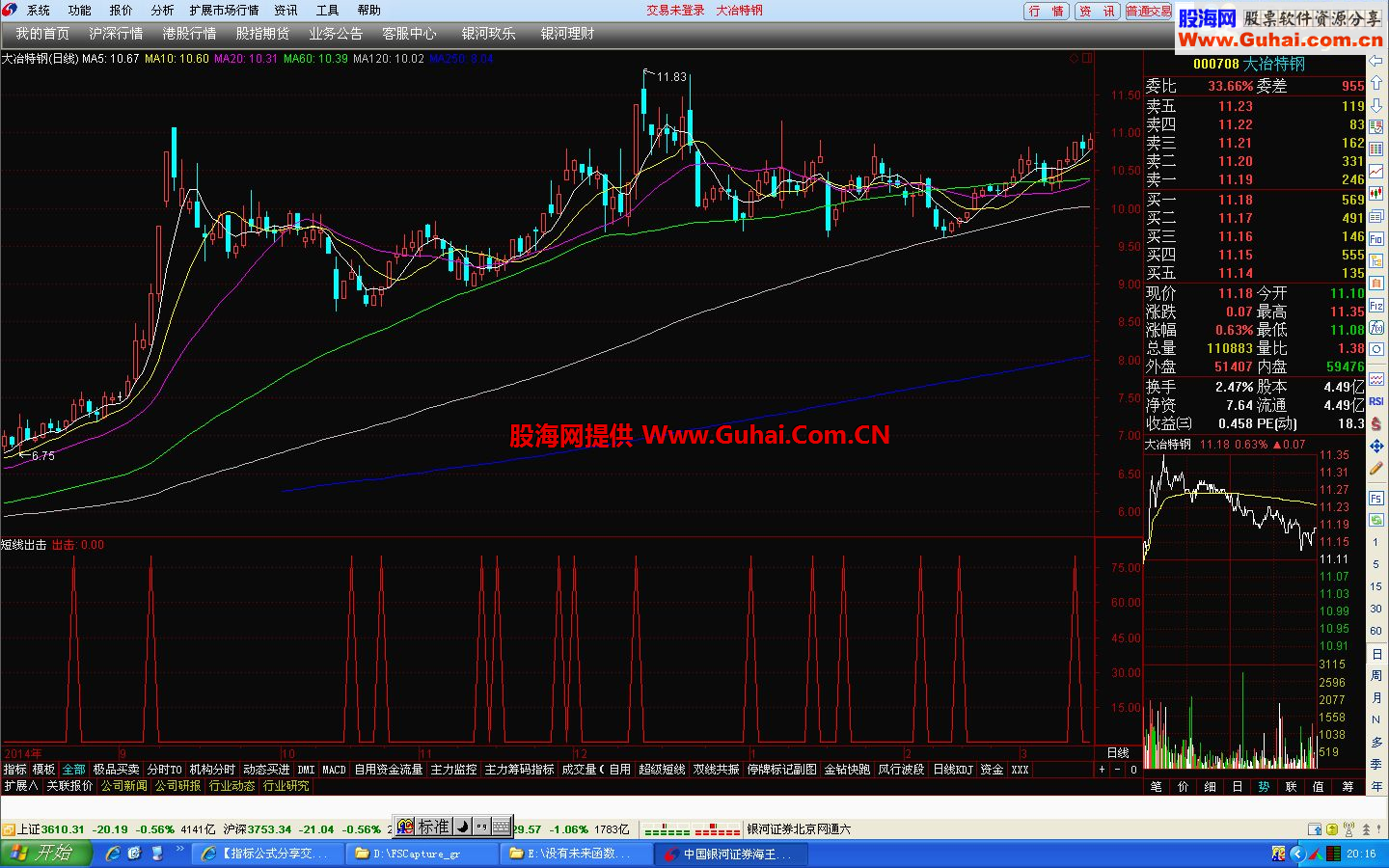Switch to 1-minute period in sidebar
This screenshot has height=868, width=1389.
point(1376,543)
